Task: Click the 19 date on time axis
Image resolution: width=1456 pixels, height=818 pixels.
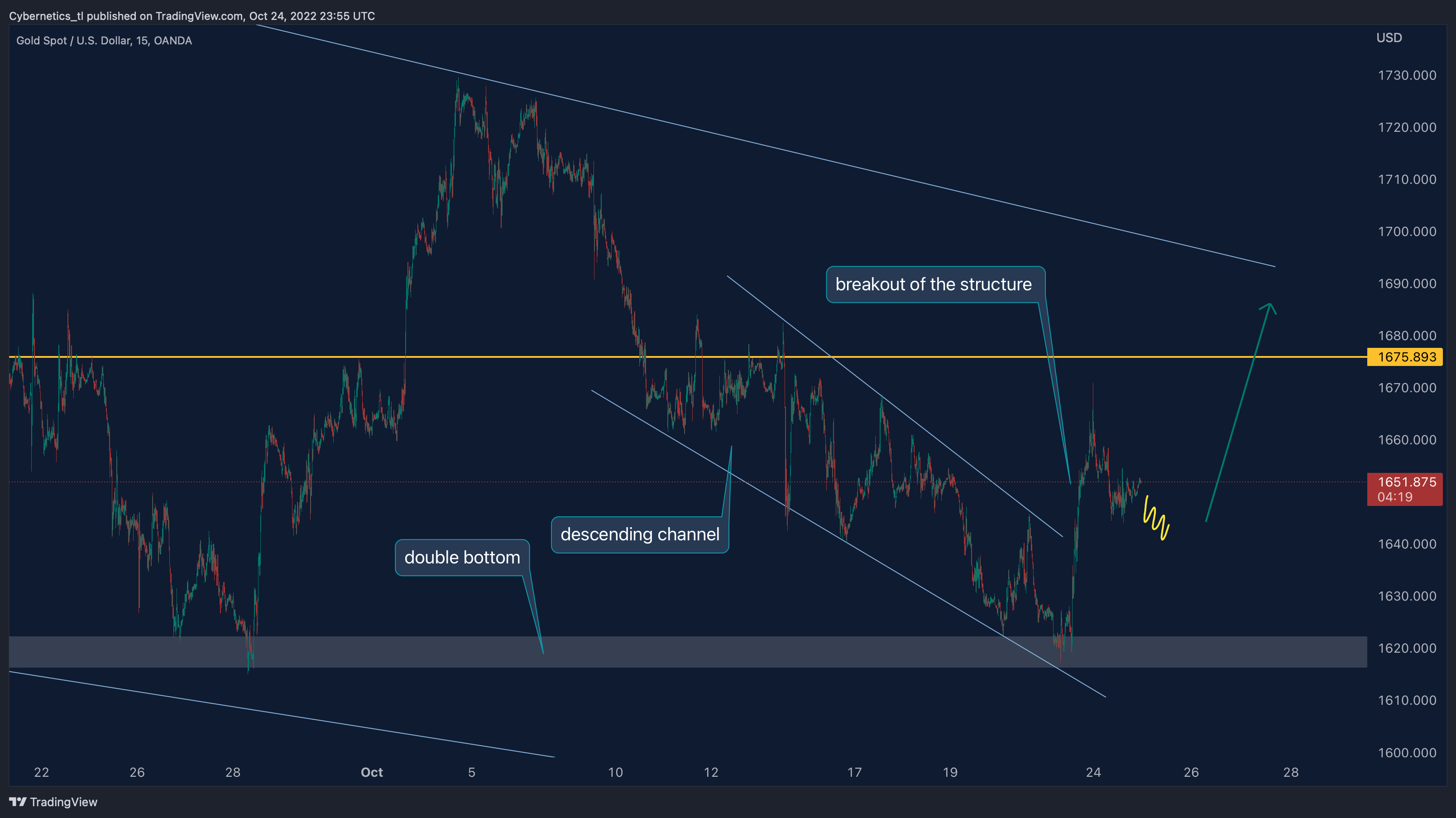Action: tap(950, 772)
